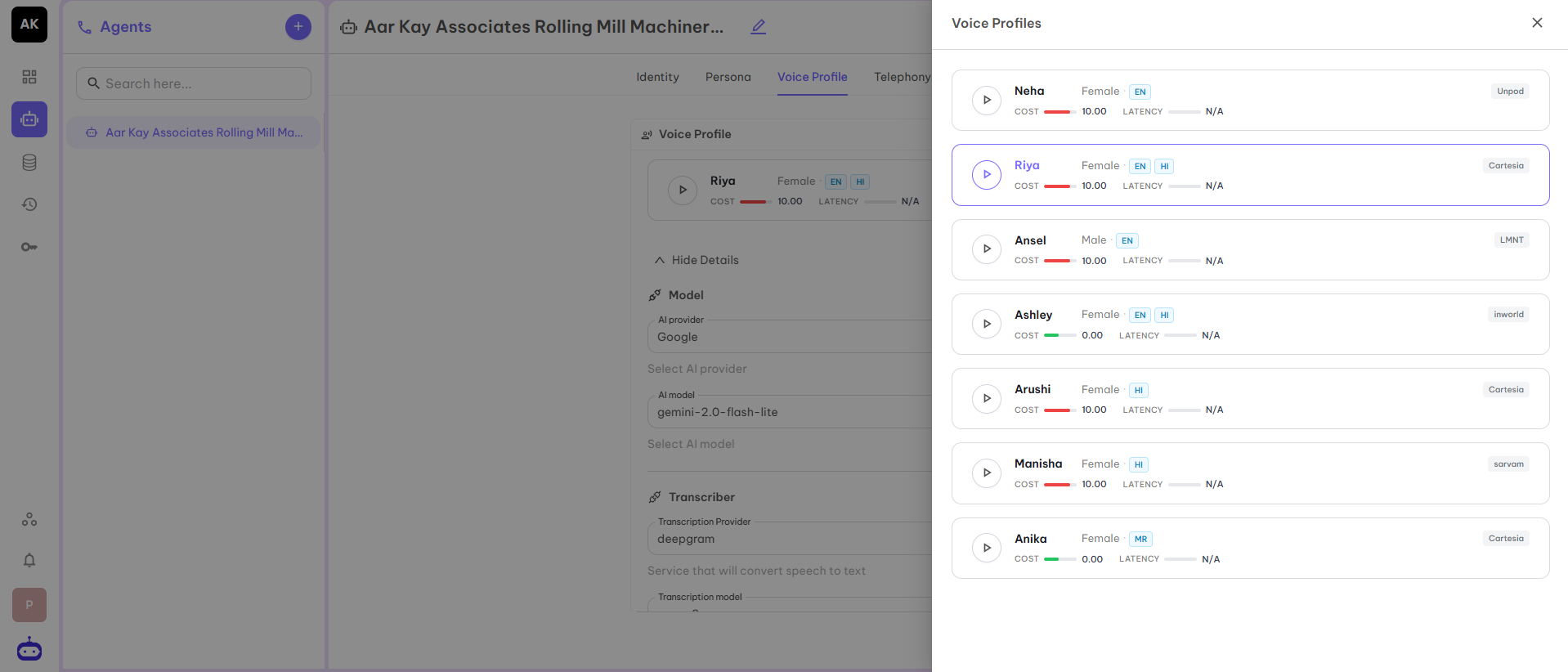The image size is (1568, 672).
Task: Switch to the Telephony tab
Action: [902, 77]
